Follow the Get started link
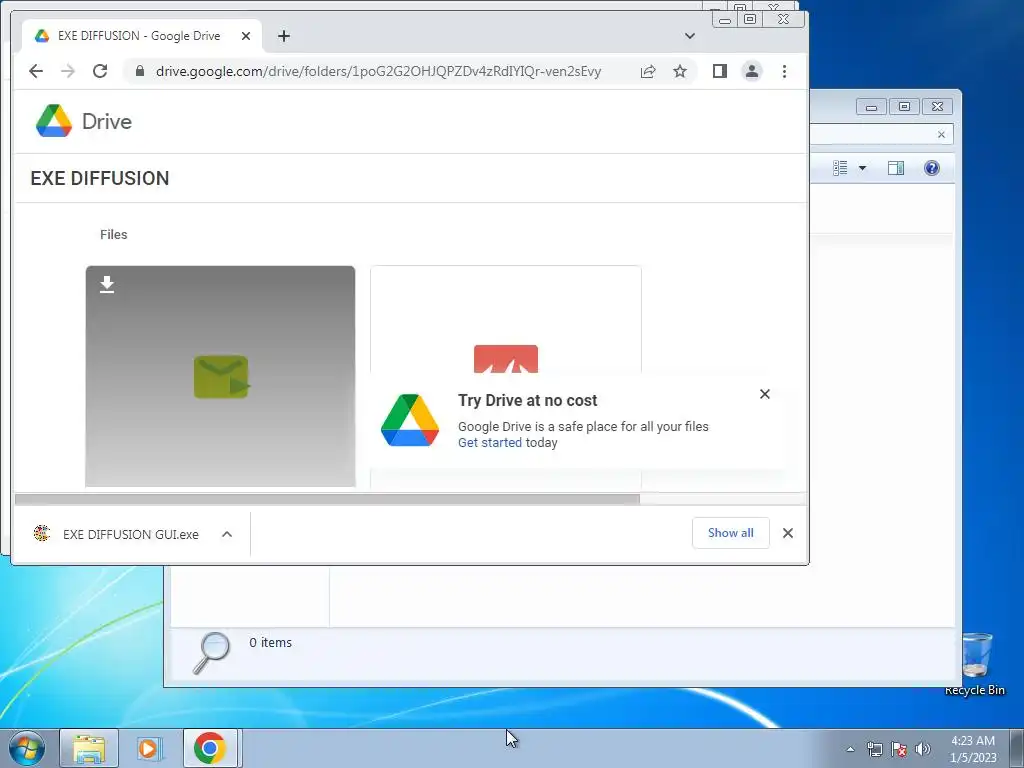 point(489,443)
